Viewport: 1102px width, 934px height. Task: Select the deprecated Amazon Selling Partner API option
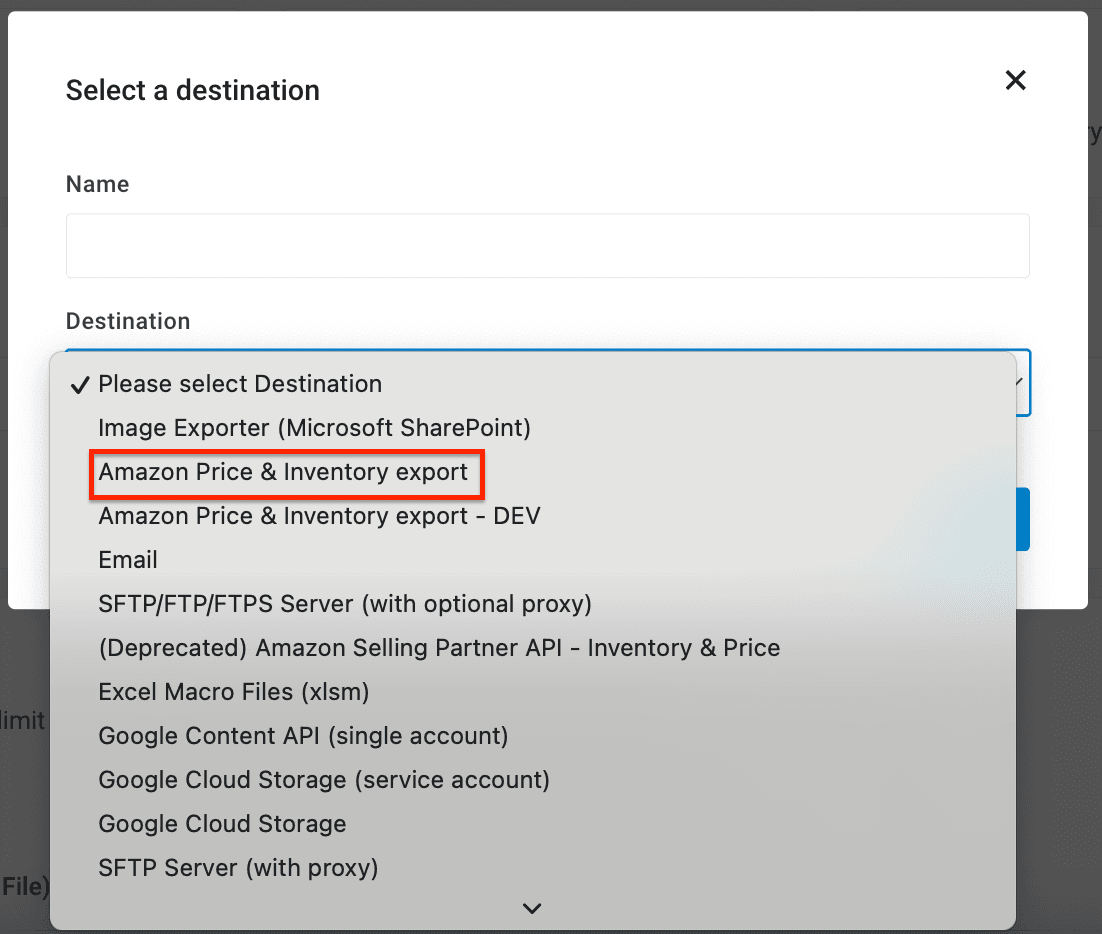[439, 648]
